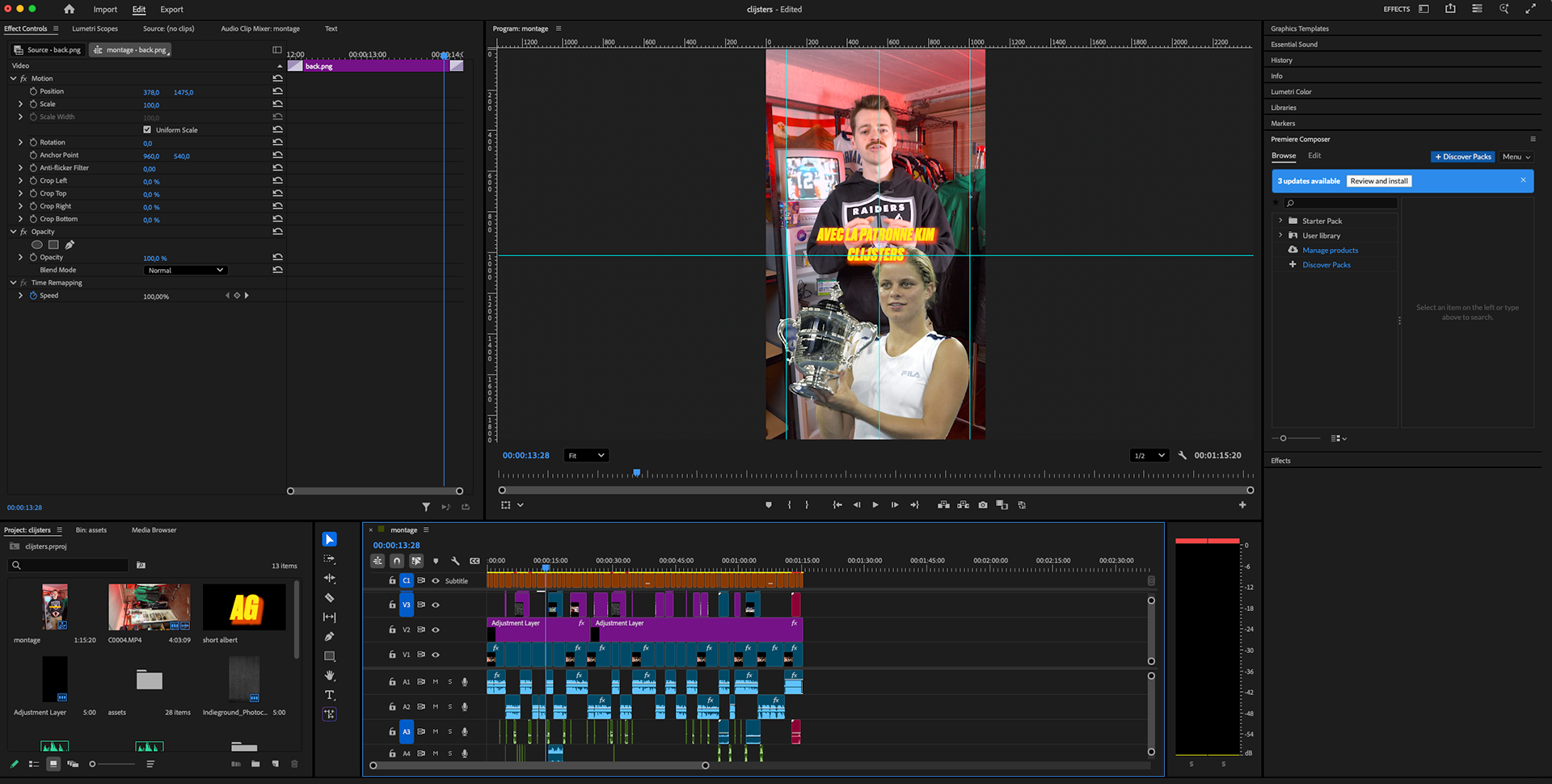1552x784 pixels.
Task: Open Premiere Composer Menu dropdown
Action: click(x=1516, y=157)
